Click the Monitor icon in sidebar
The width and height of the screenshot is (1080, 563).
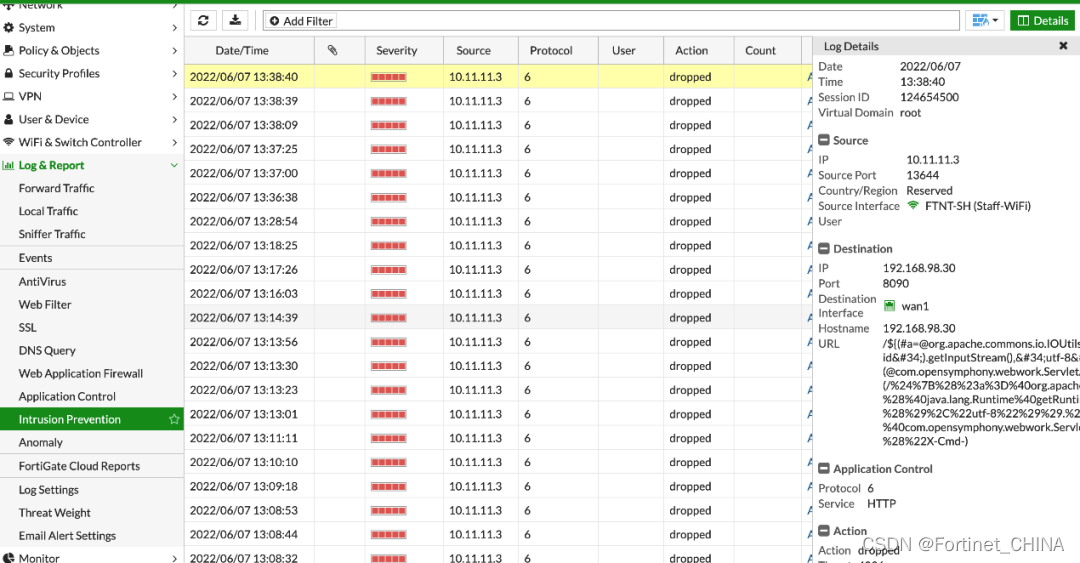pyautogui.click(x=8, y=557)
